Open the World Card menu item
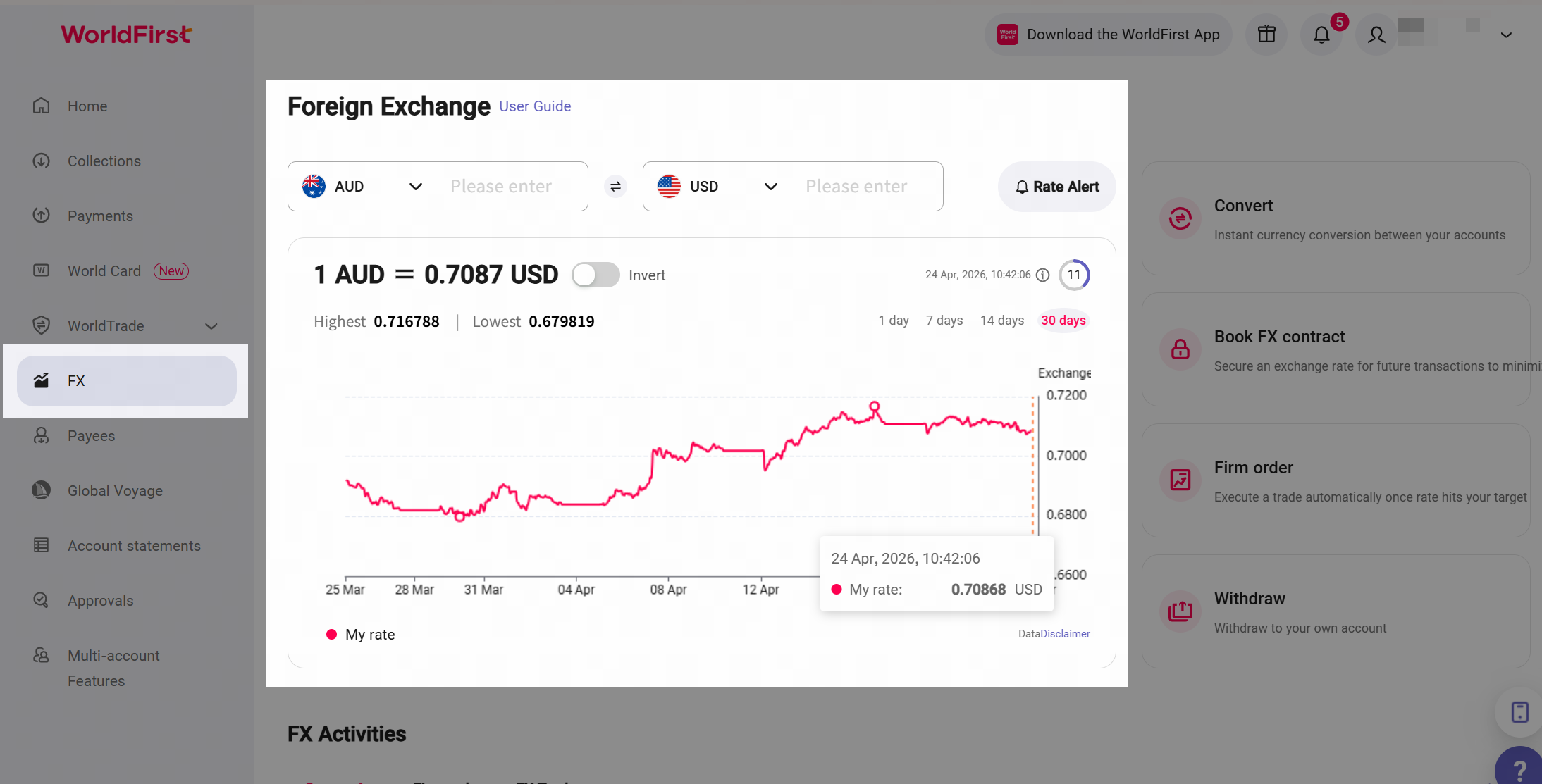Image resolution: width=1542 pixels, height=784 pixels. [127, 270]
